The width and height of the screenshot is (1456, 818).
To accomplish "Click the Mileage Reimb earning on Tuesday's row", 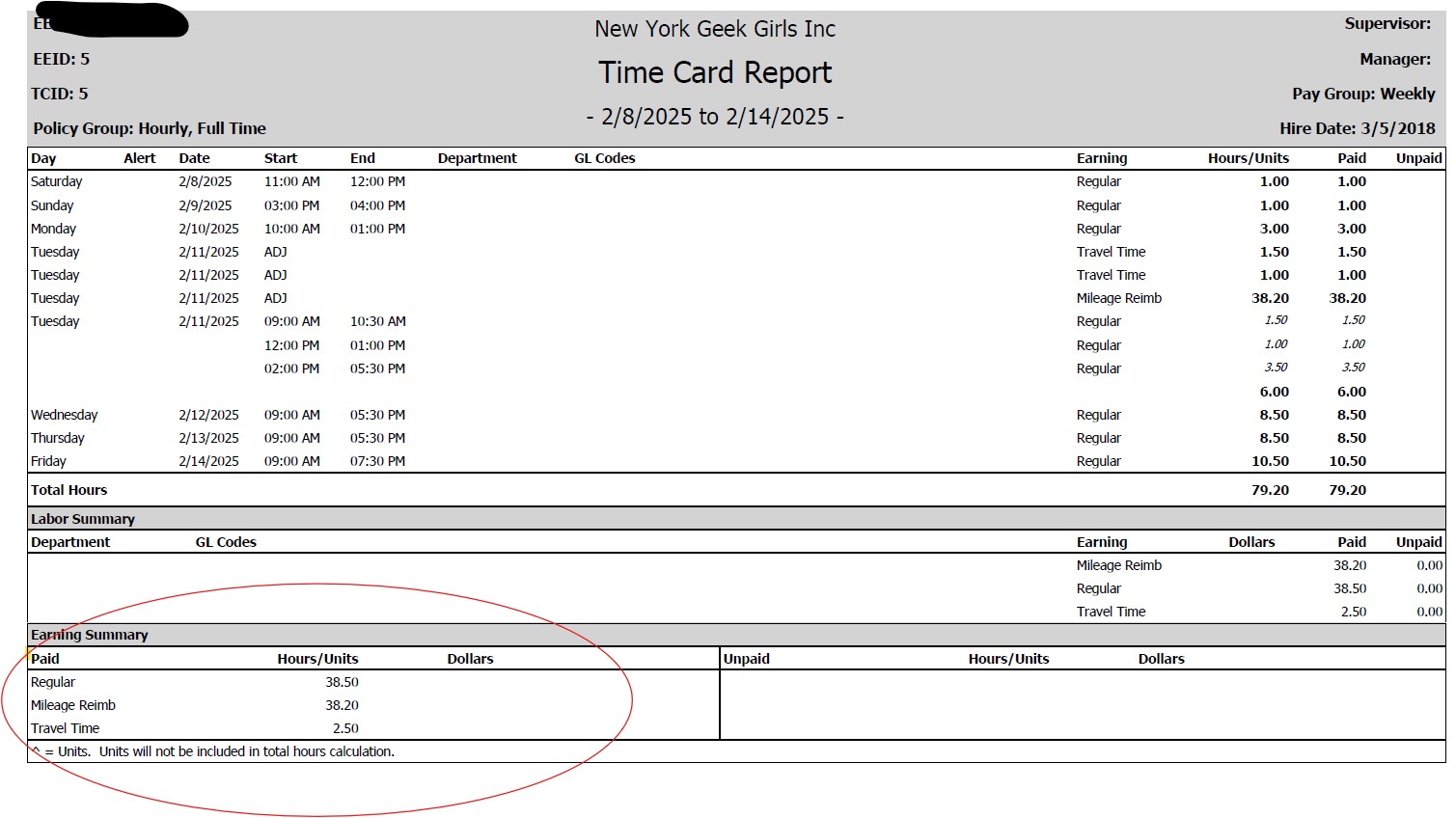I will coord(1118,298).
